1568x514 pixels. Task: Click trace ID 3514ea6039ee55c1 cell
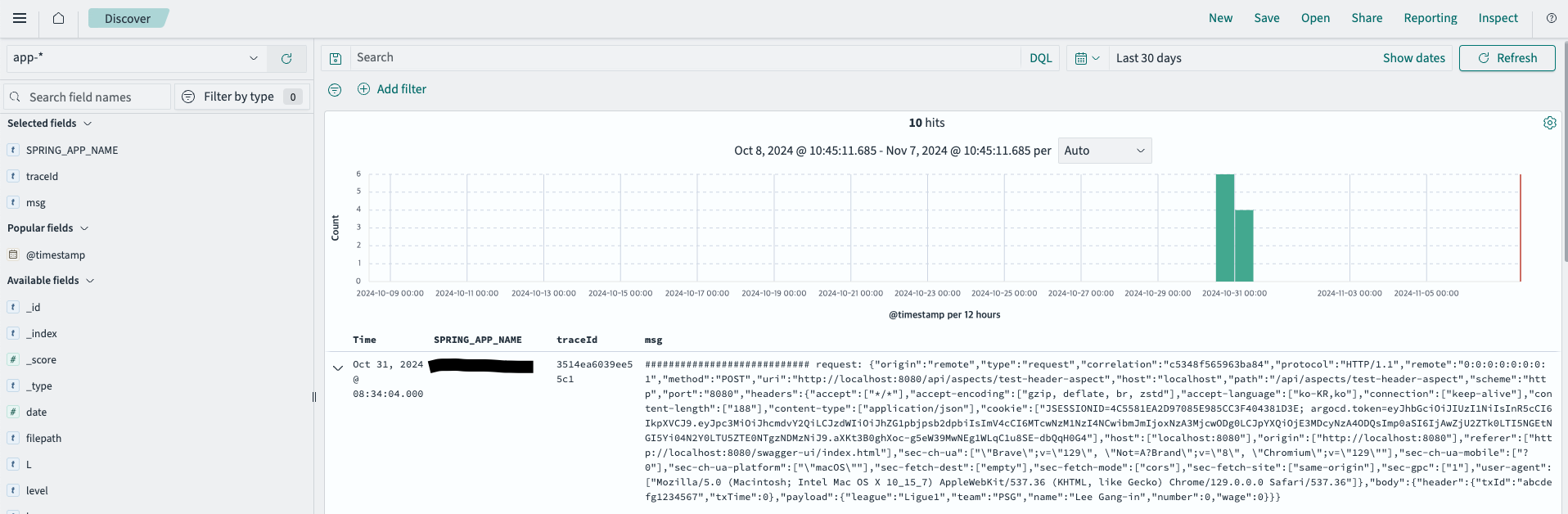594,372
